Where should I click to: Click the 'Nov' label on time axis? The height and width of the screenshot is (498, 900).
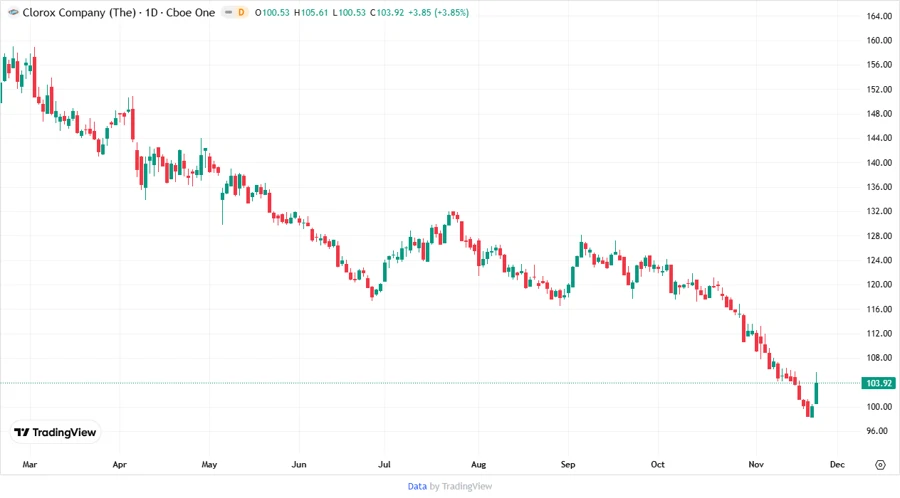pyautogui.click(x=756, y=464)
